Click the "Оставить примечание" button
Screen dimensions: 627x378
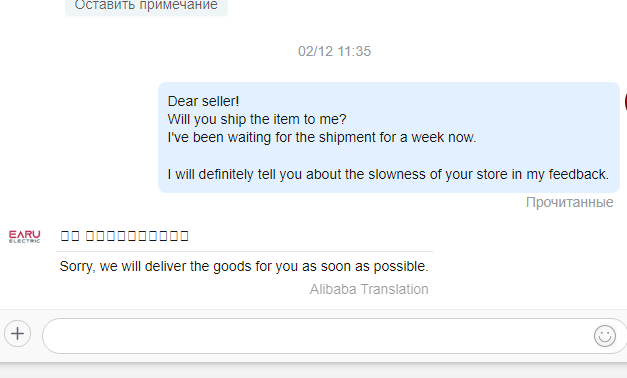coord(146,6)
